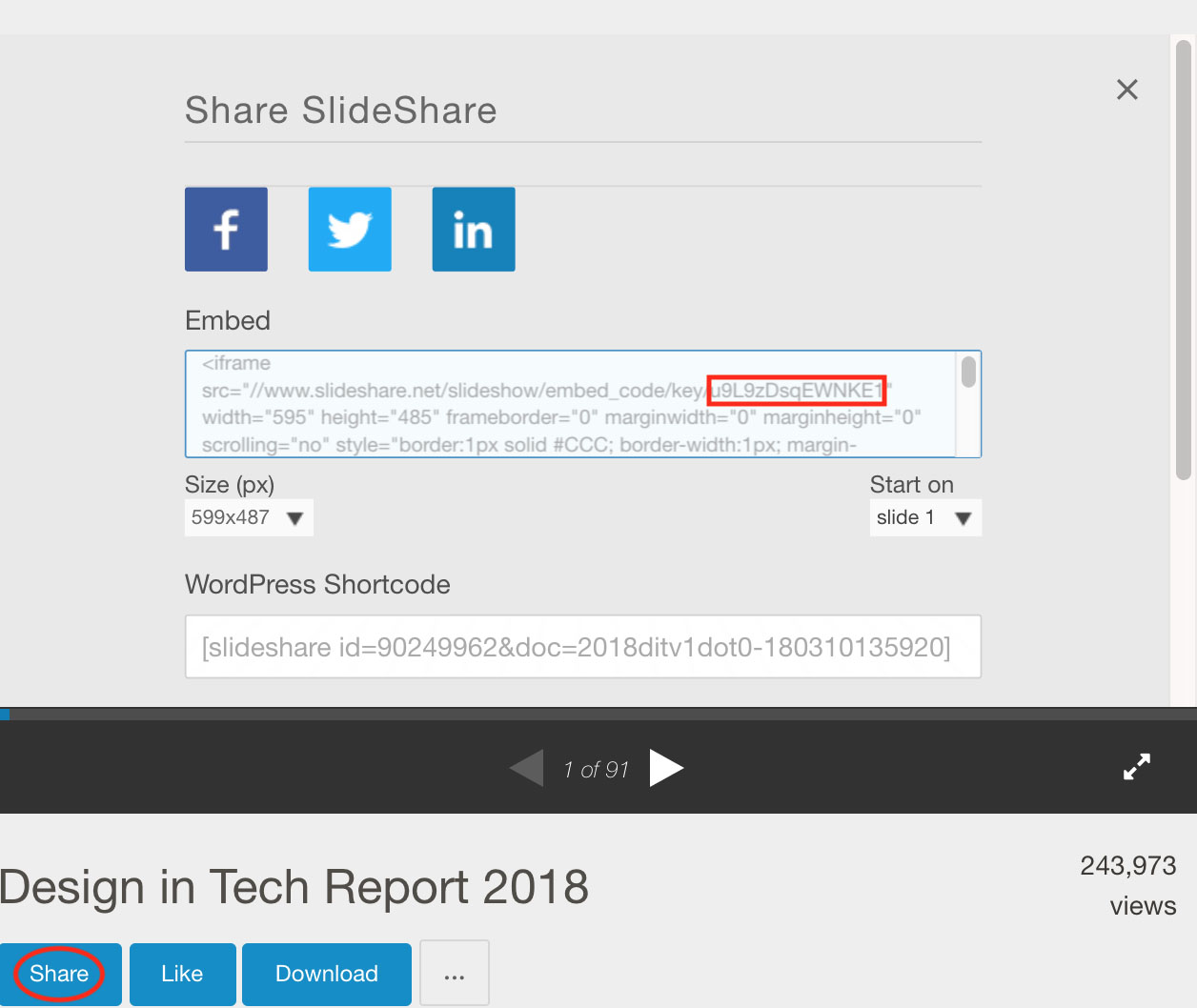1197x1008 pixels.
Task: Click the Like button
Action: 182,974
